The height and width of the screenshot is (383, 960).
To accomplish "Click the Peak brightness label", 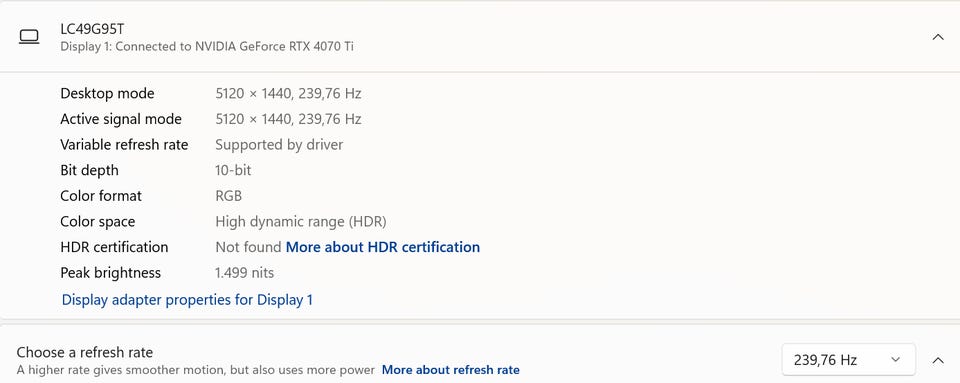I will tap(111, 273).
